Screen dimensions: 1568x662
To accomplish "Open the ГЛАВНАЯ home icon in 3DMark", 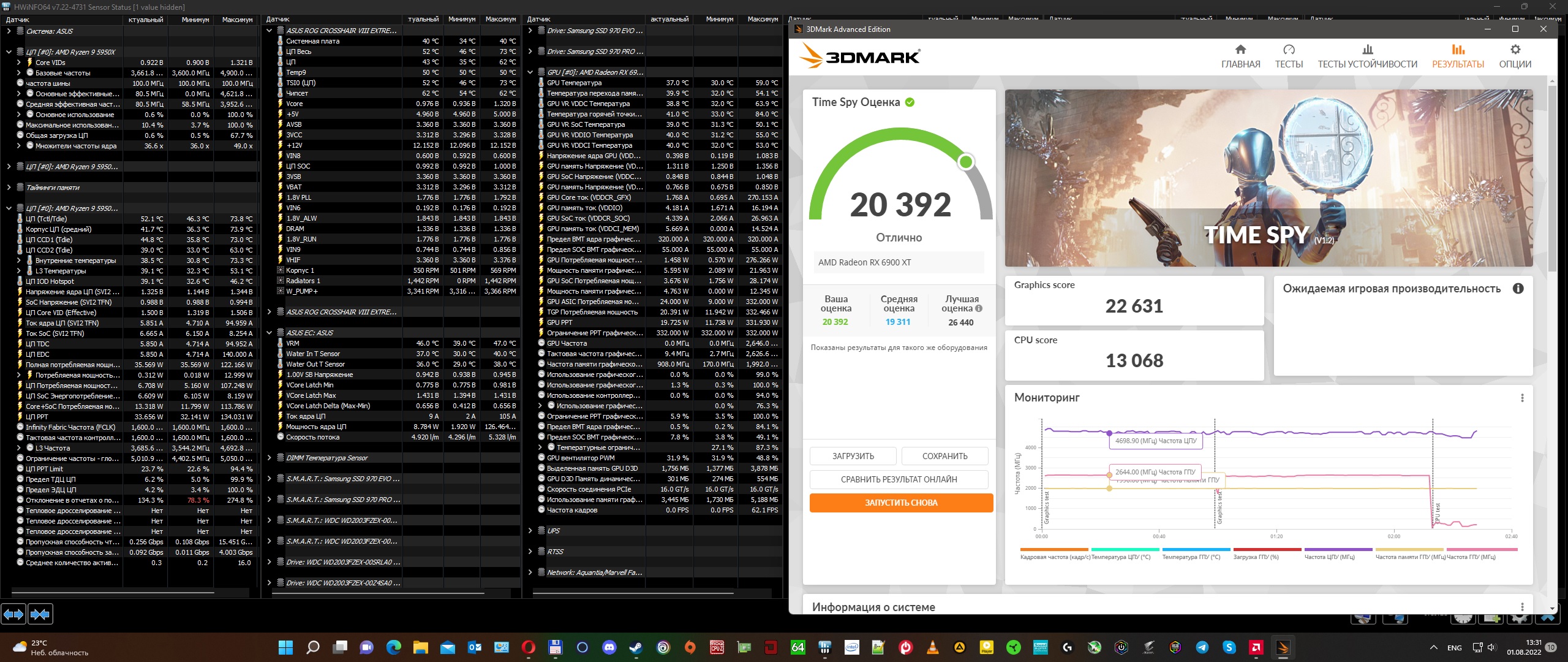I will click(1240, 50).
